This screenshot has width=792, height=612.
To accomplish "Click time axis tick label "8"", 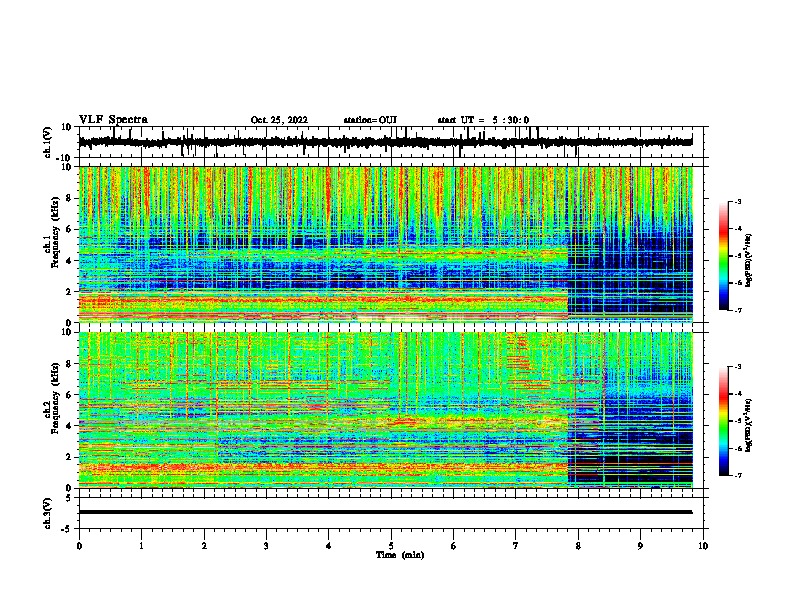I will (x=578, y=546).
